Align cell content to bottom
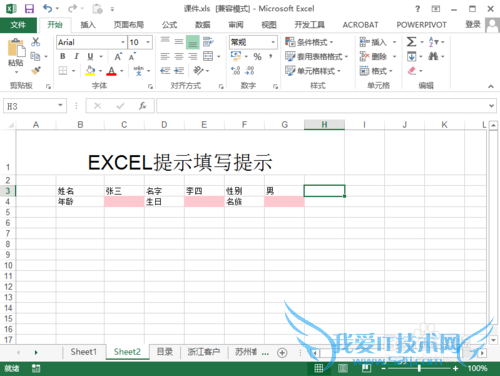Screen dimensions: 500x376 pyautogui.click(x=193, y=42)
